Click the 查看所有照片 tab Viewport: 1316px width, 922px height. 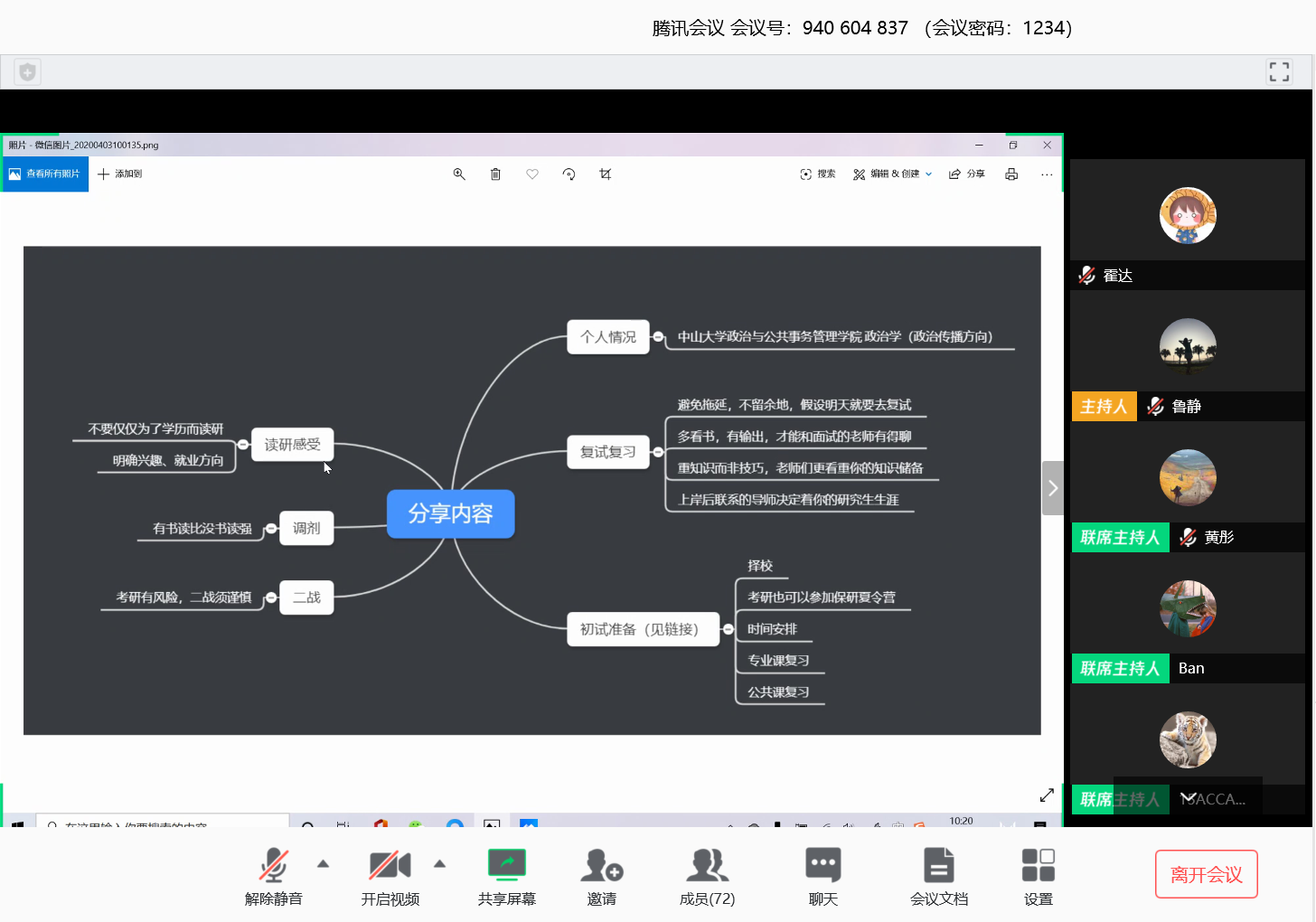pos(44,174)
